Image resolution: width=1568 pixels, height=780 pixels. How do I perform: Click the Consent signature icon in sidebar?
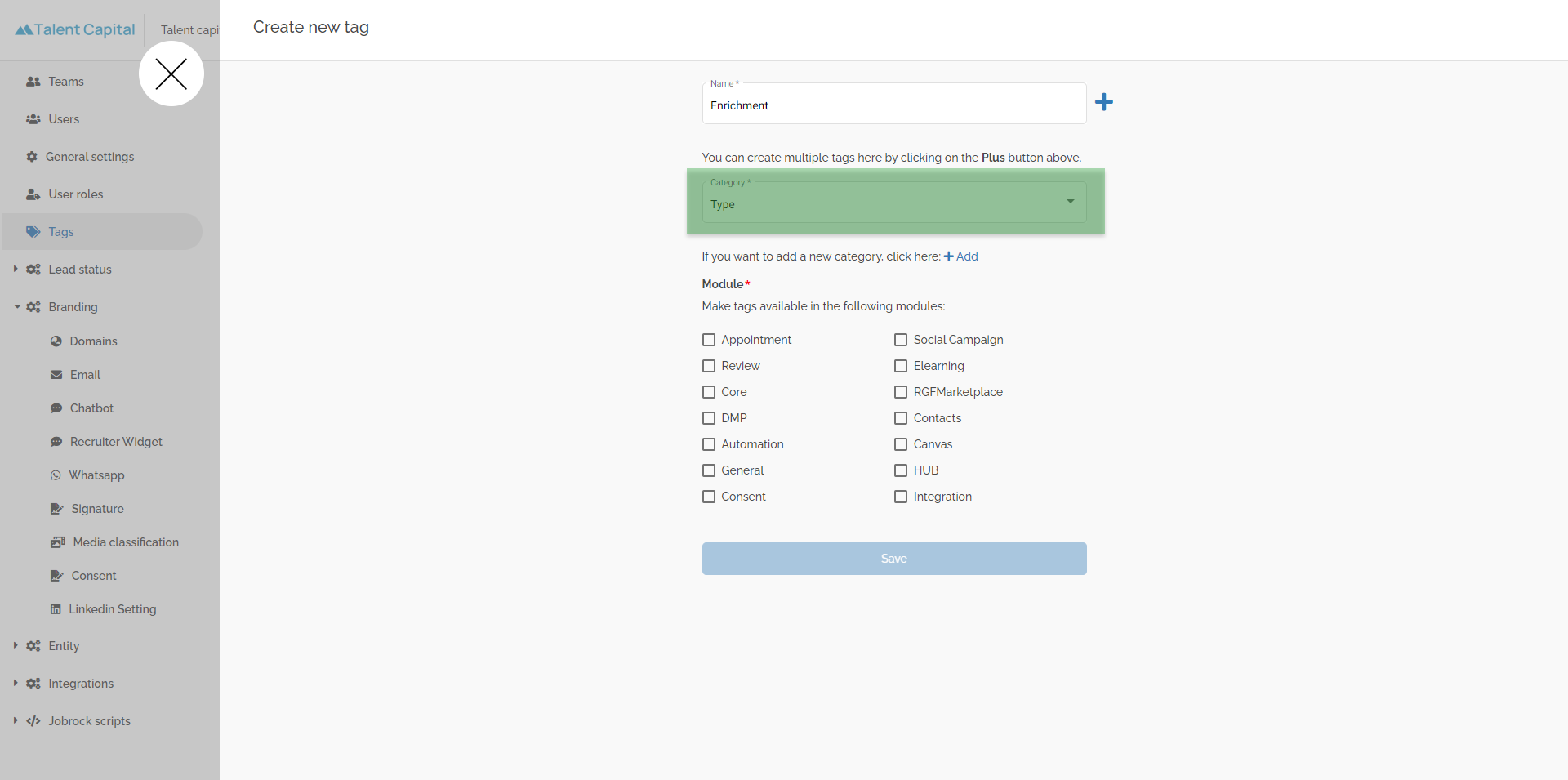click(x=57, y=576)
